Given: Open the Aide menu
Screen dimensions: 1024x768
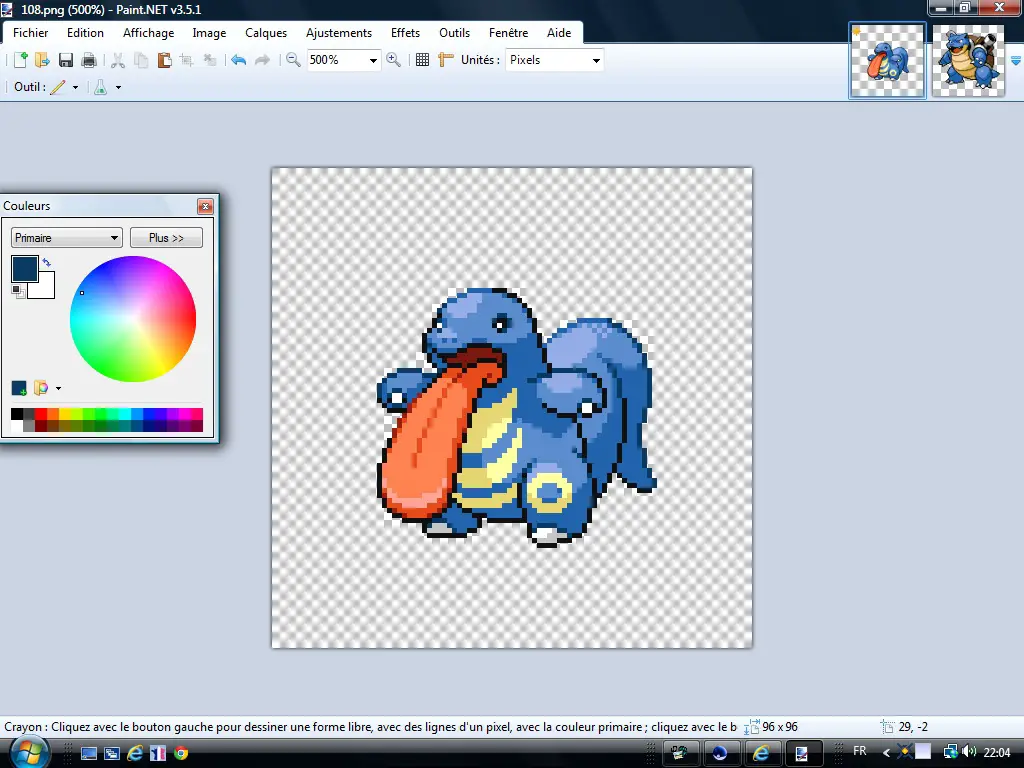Looking at the screenshot, I should click(x=559, y=33).
